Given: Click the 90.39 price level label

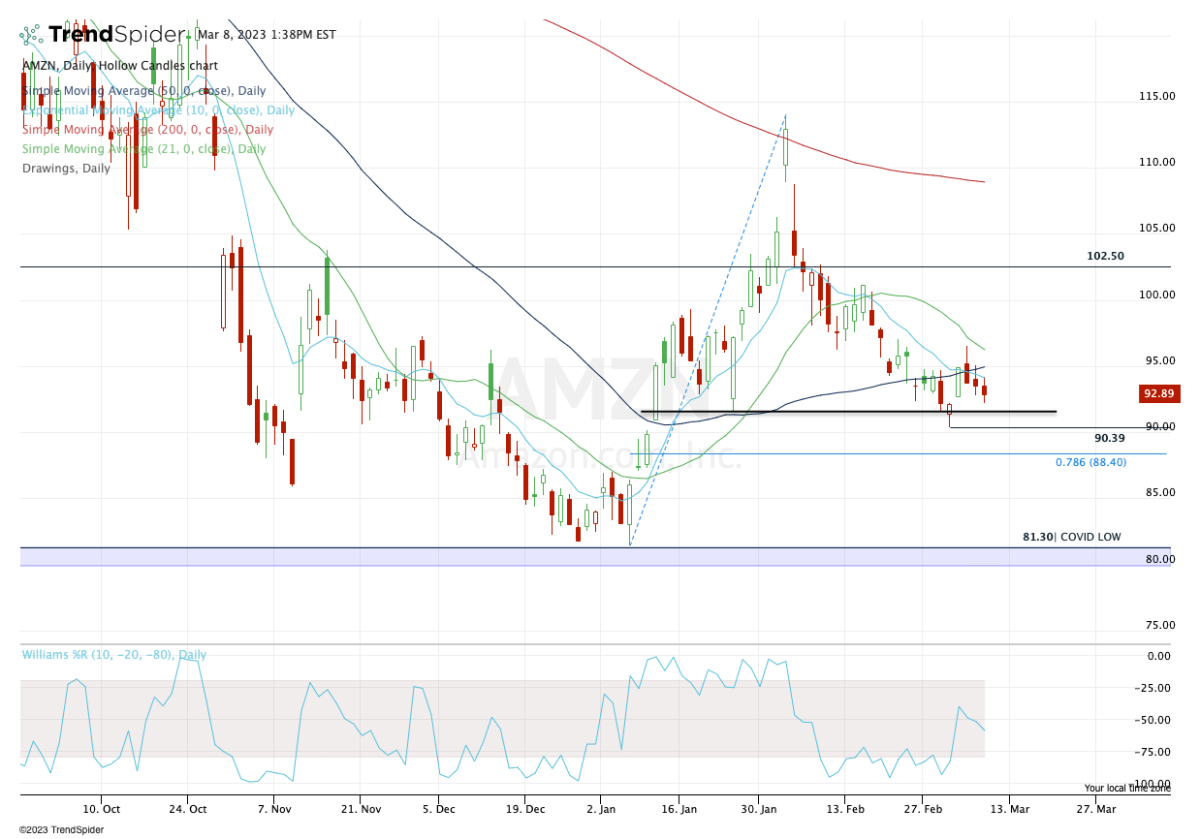Looking at the screenshot, I should point(1109,438).
